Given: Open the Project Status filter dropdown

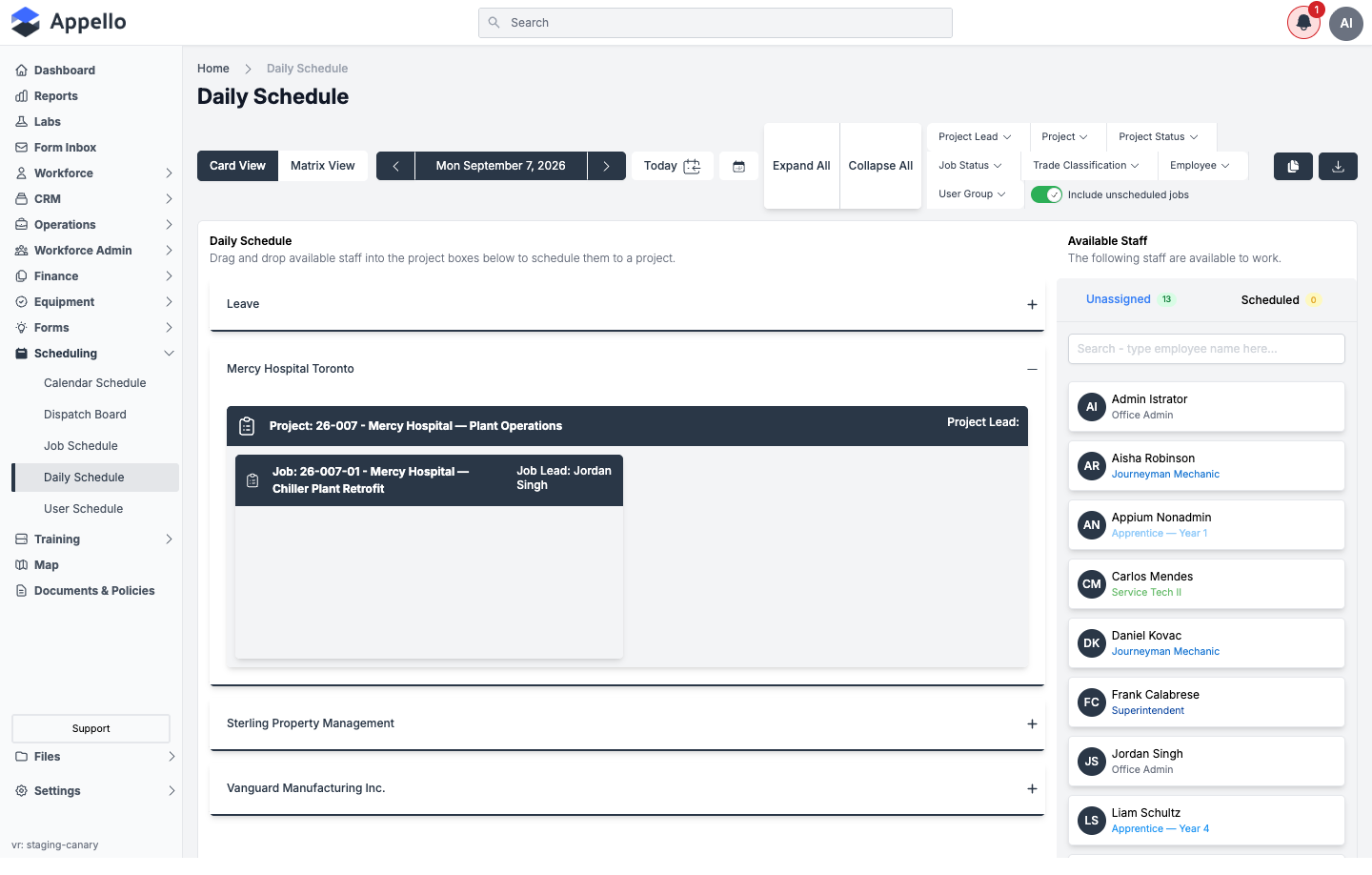Looking at the screenshot, I should [1159, 137].
